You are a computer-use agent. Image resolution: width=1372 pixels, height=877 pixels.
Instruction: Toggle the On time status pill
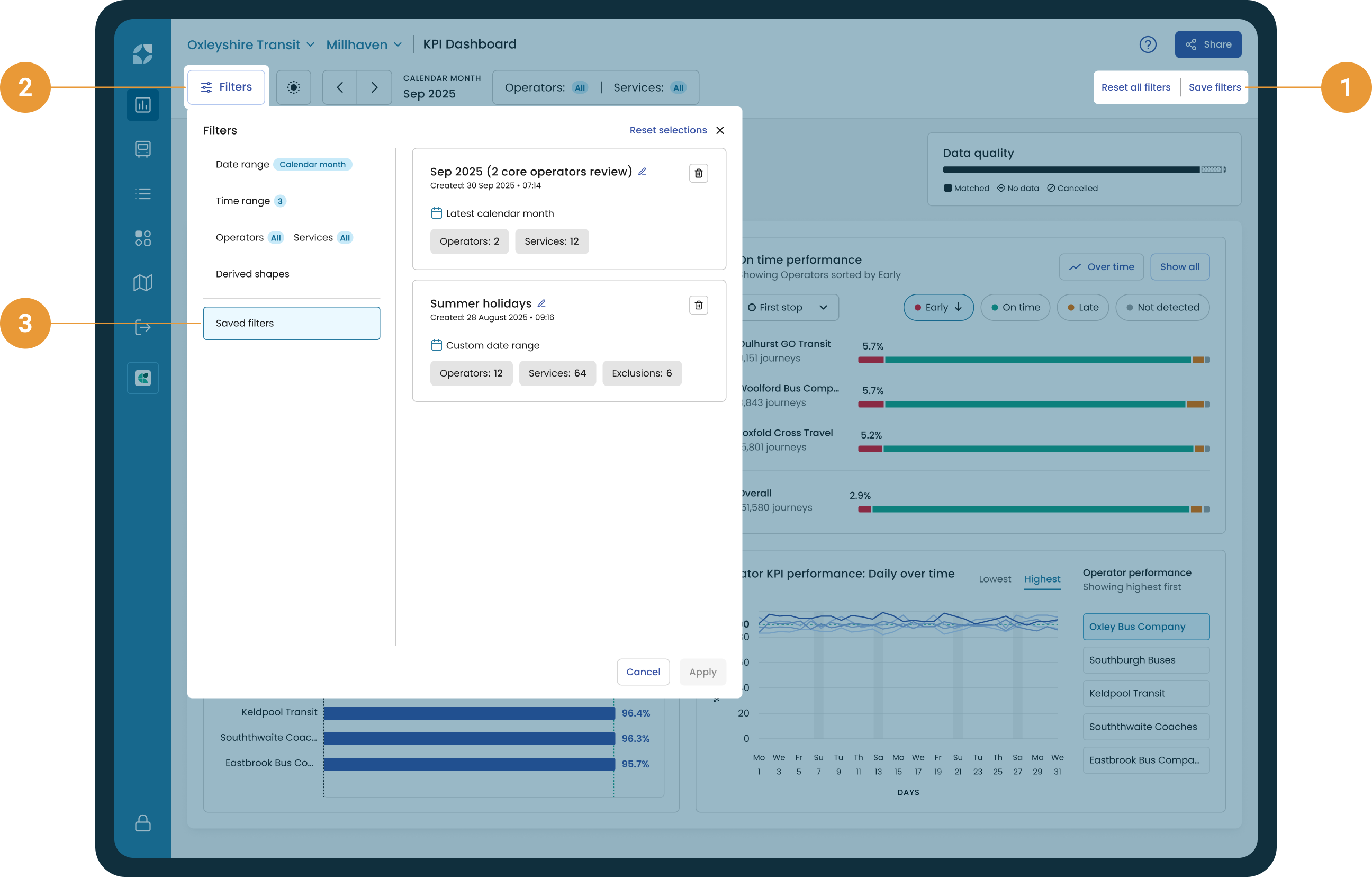1015,307
